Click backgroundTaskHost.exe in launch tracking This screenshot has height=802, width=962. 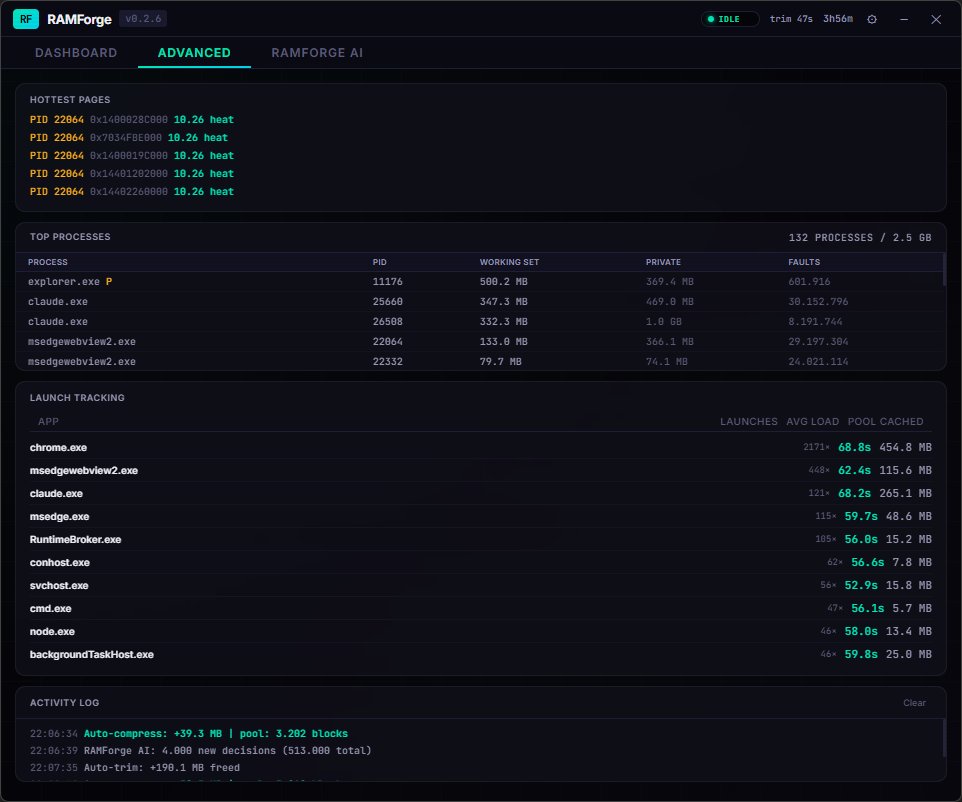tap(91, 655)
